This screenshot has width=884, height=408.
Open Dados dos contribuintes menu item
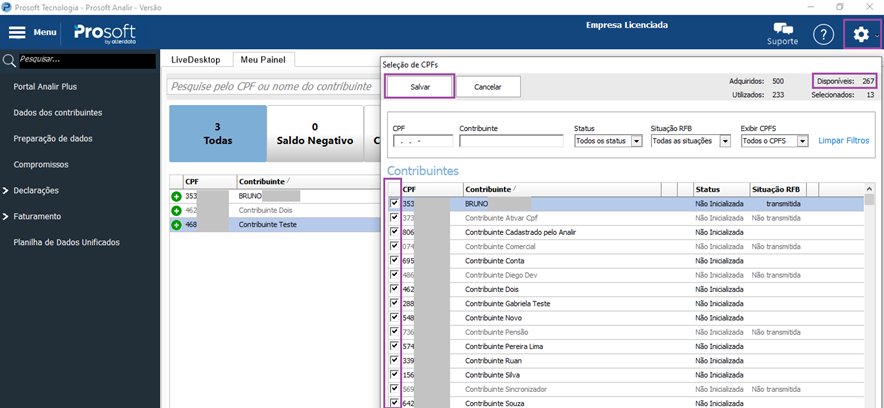pyautogui.click(x=58, y=113)
